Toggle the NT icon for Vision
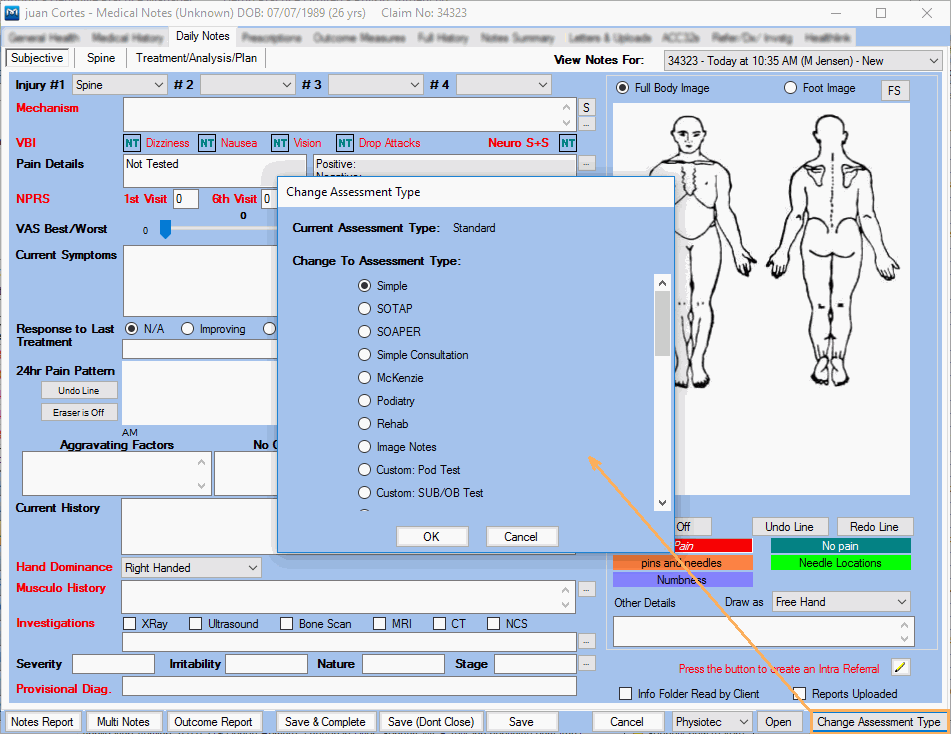Viewport: 951px width, 734px height. 280,143
